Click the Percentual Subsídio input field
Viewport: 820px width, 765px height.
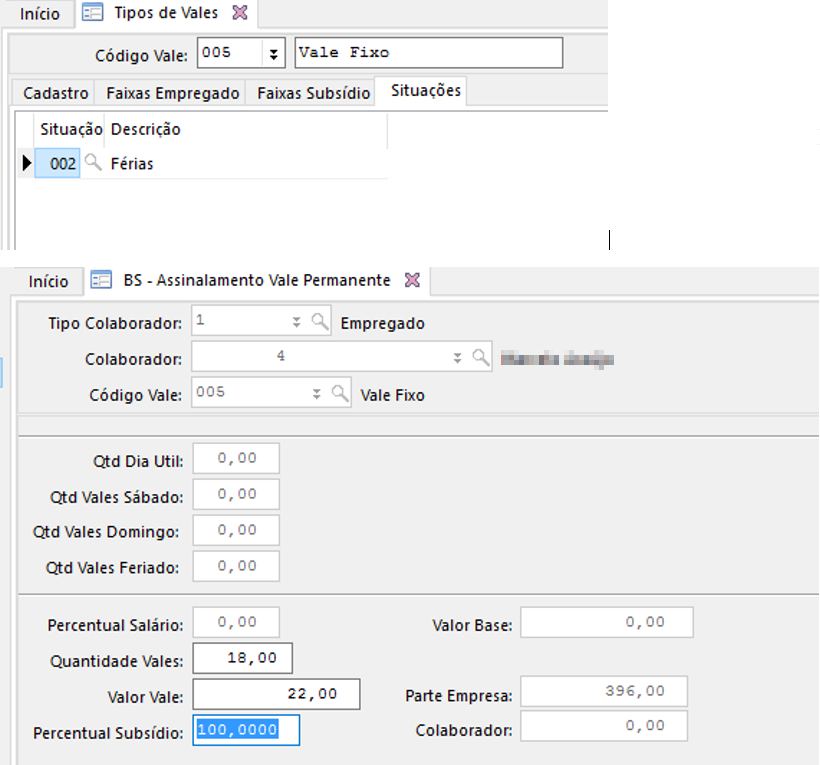pyautogui.click(x=247, y=730)
